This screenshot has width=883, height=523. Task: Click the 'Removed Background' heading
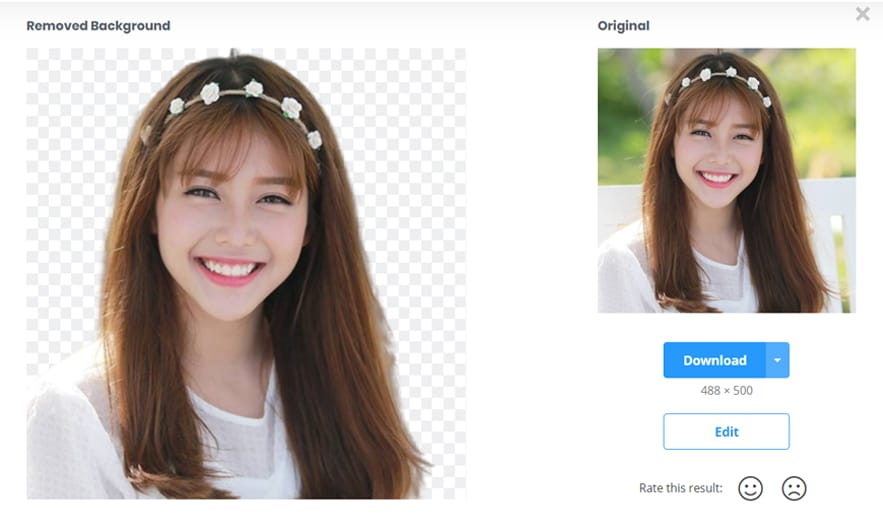tap(98, 26)
